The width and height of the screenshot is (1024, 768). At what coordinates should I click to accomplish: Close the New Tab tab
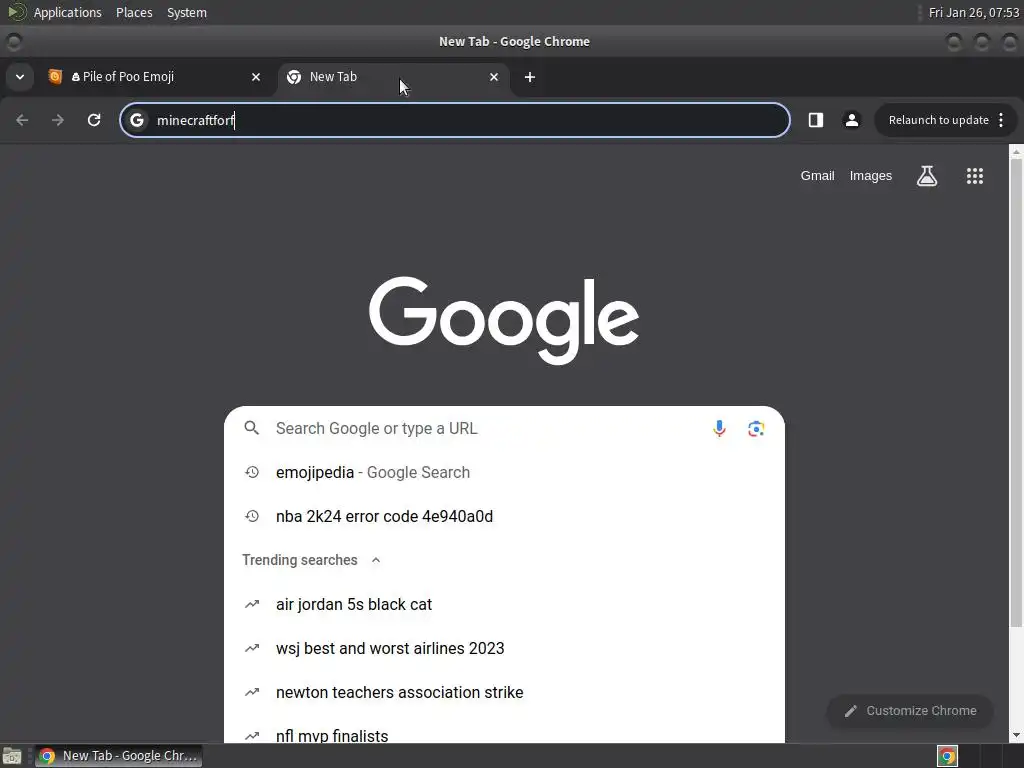pos(494,77)
